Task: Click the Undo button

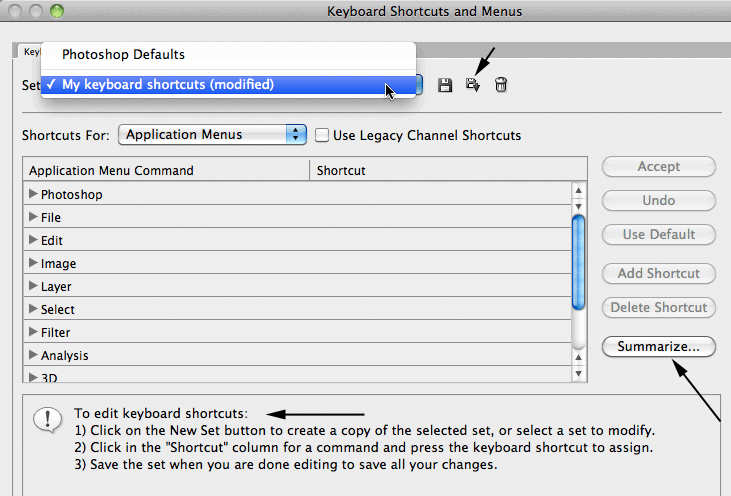Action: (659, 200)
